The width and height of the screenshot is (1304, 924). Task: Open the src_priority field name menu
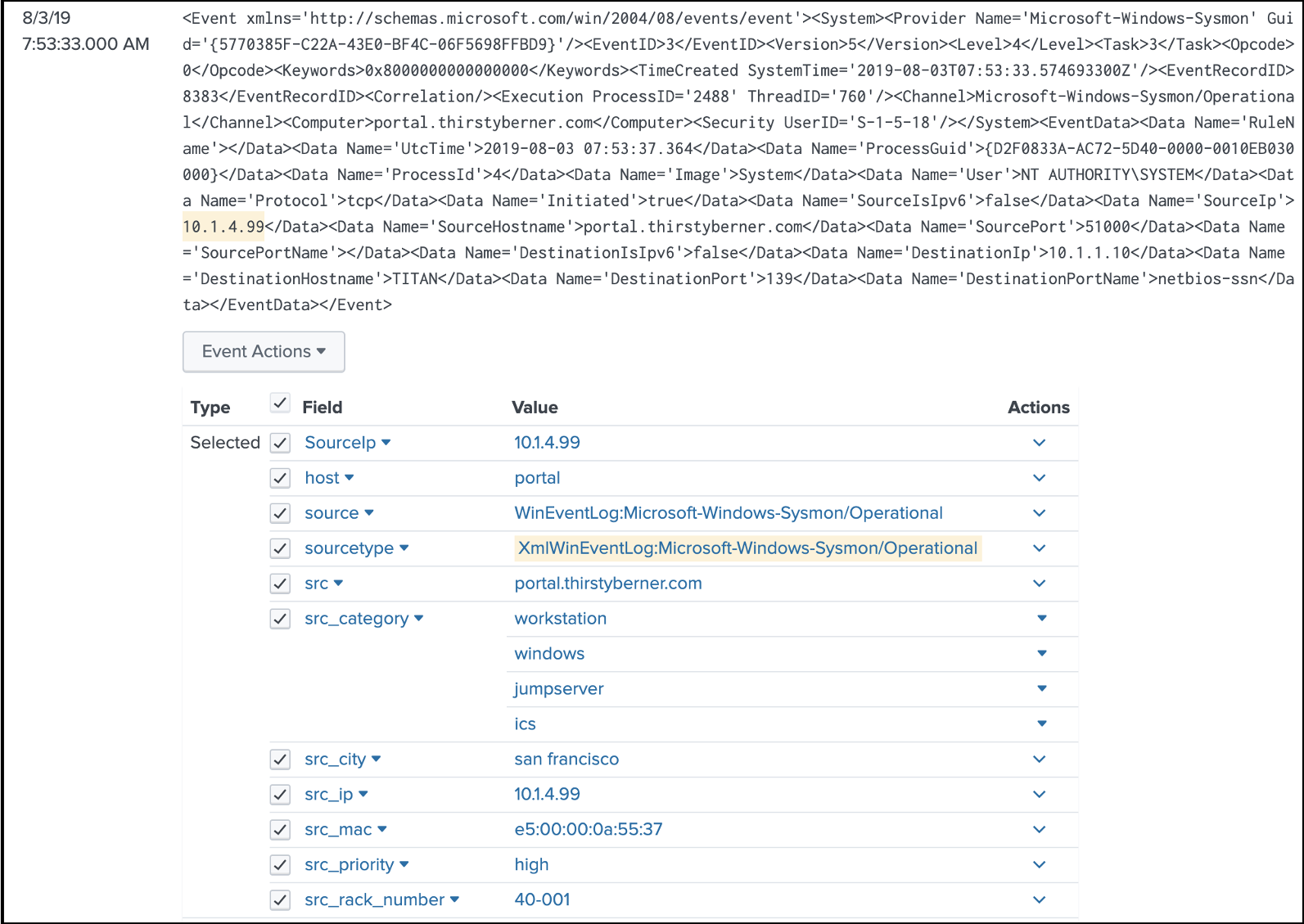(356, 865)
